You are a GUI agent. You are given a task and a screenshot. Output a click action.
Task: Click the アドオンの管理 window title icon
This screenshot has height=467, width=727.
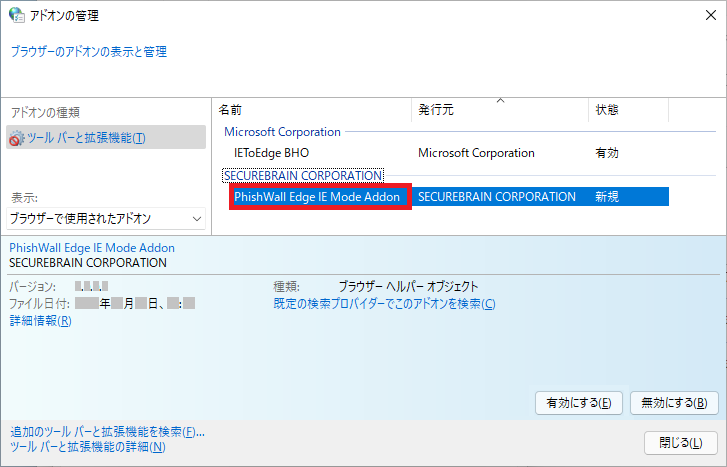click(x=17, y=15)
